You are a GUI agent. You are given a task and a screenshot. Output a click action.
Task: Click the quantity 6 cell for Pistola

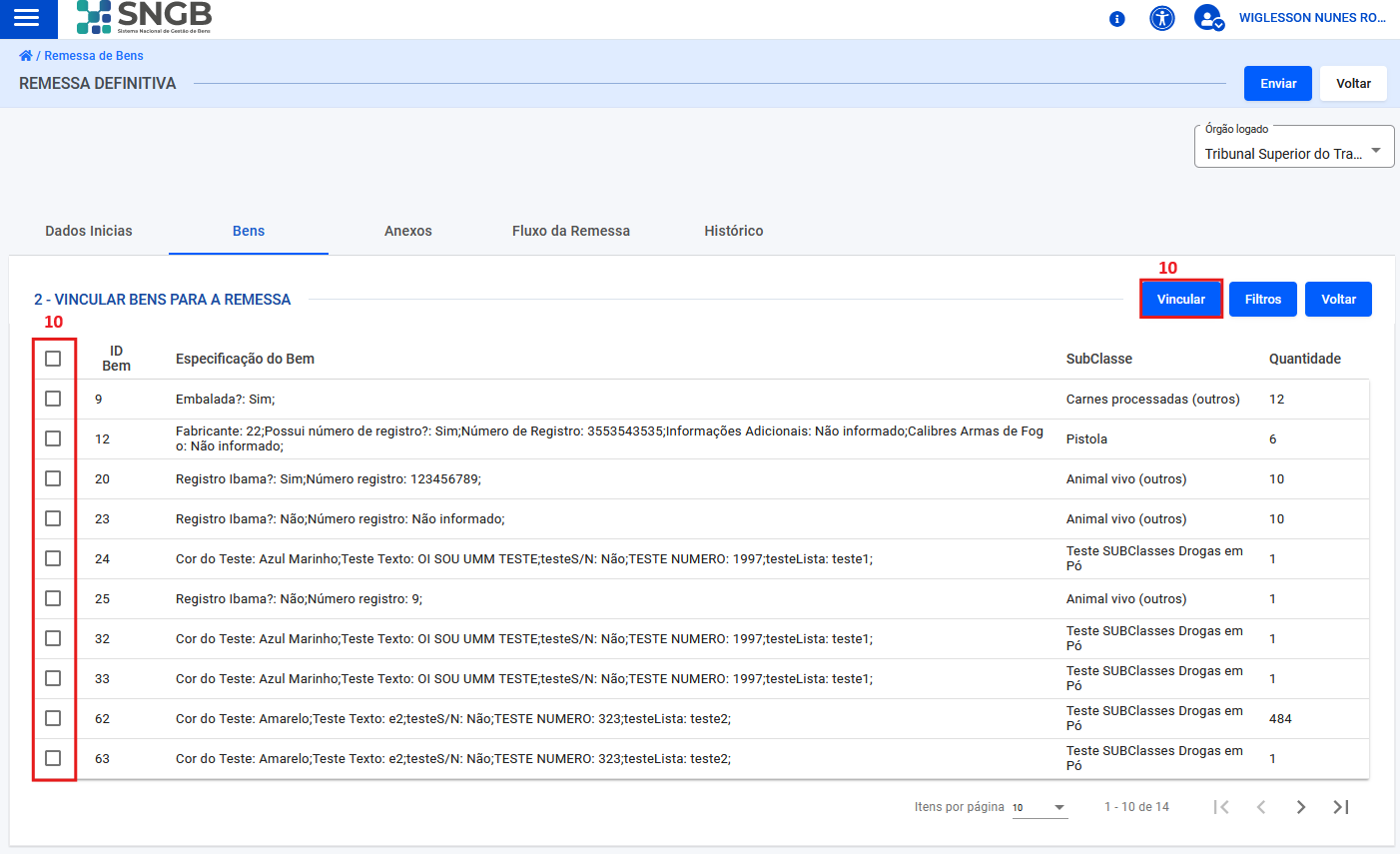(x=1273, y=438)
